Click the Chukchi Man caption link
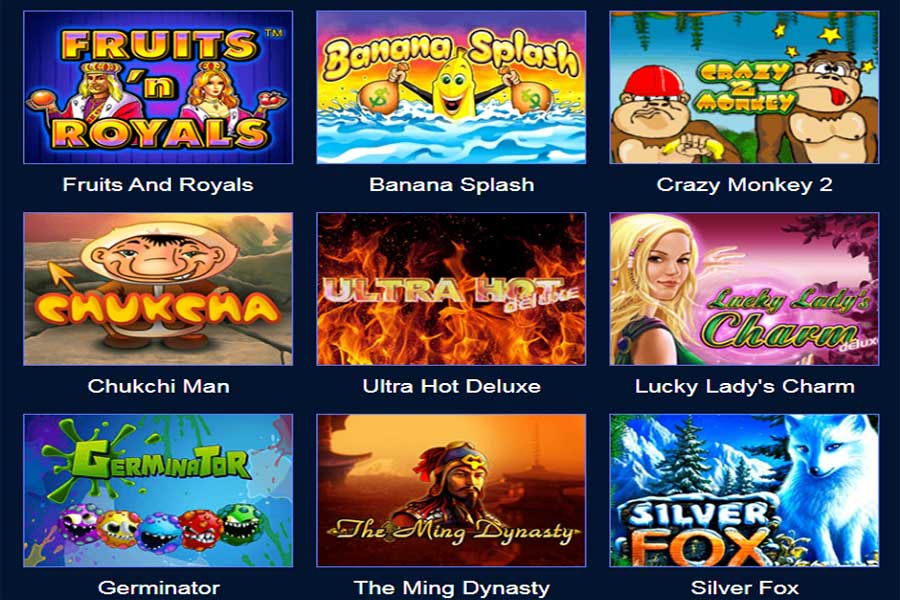This screenshot has width=900, height=600. [x=158, y=386]
